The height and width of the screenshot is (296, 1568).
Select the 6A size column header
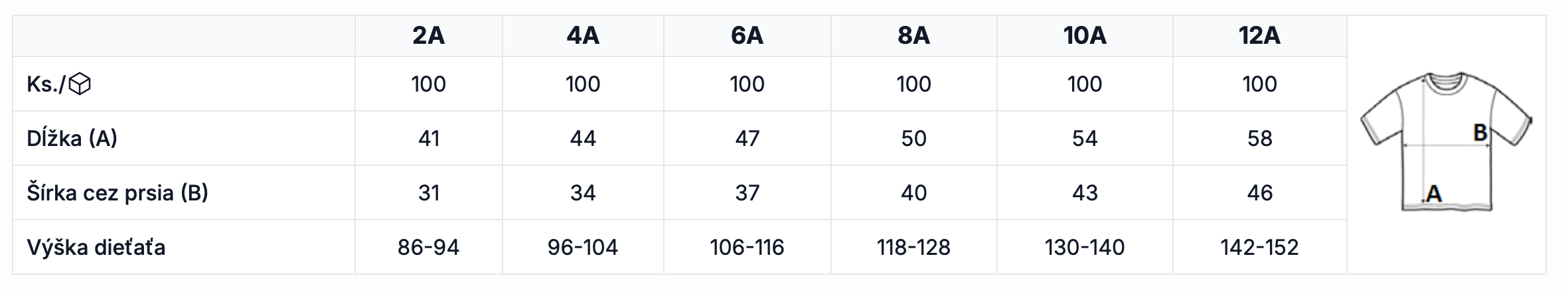point(747,35)
